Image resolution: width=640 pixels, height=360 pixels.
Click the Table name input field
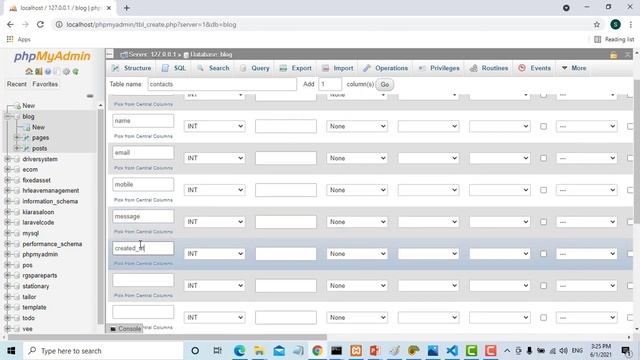(222, 84)
